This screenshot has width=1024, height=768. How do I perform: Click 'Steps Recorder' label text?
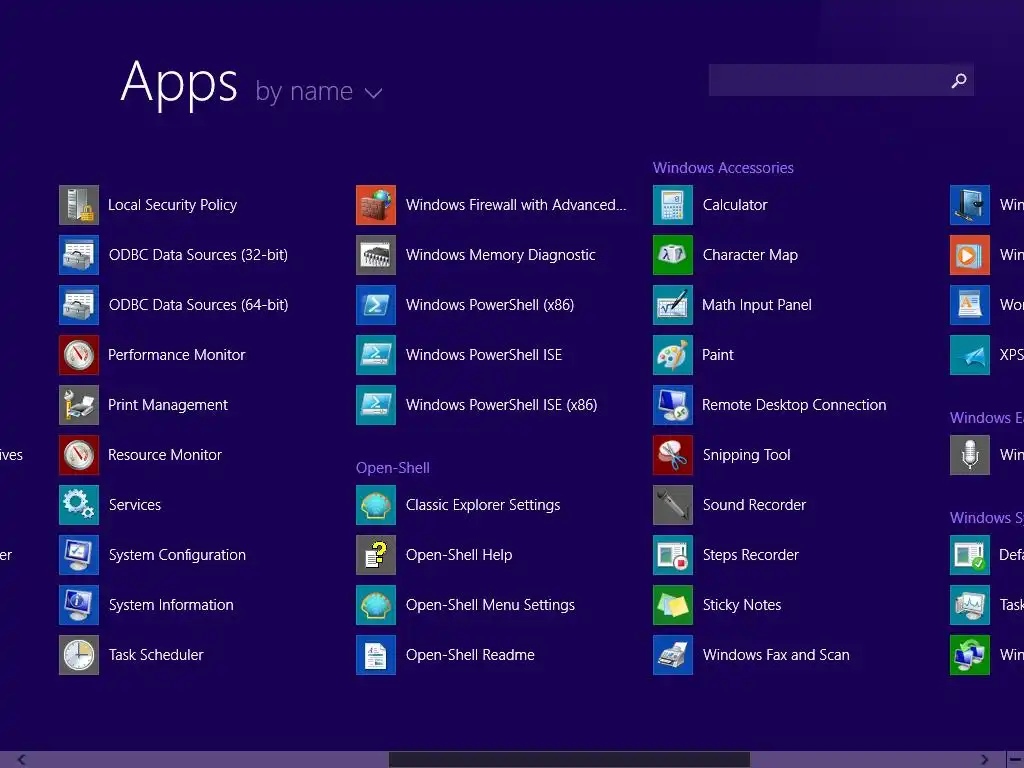750,555
